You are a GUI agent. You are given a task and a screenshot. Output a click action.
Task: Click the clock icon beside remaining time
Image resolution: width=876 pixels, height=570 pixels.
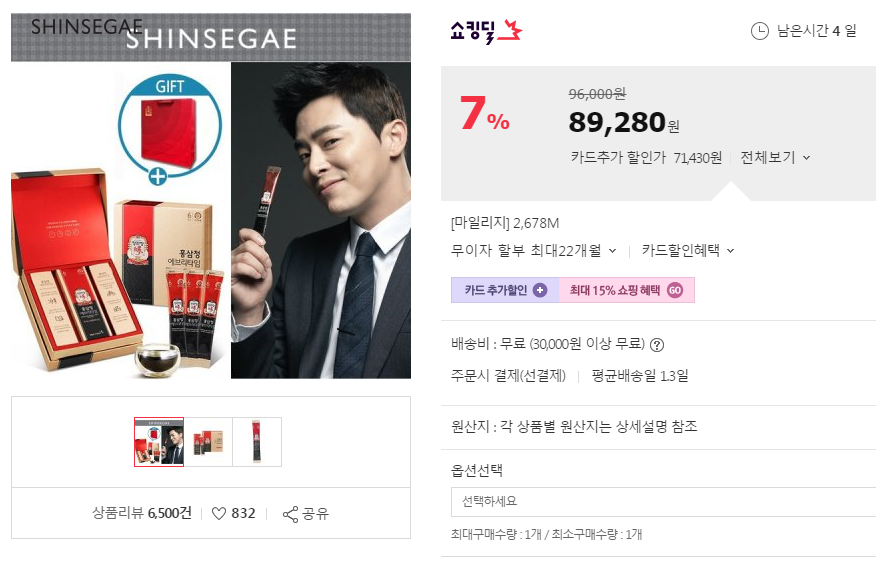[759, 31]
